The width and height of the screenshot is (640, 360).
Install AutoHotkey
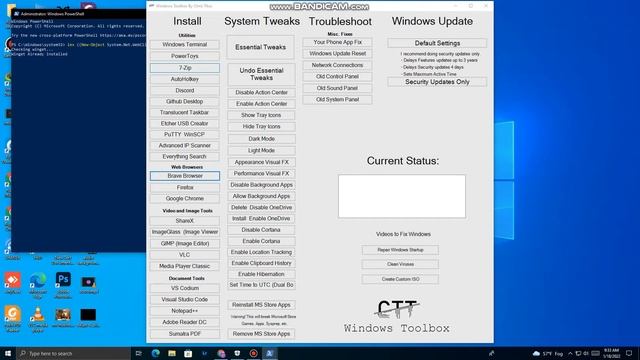(x=185, y=79)
